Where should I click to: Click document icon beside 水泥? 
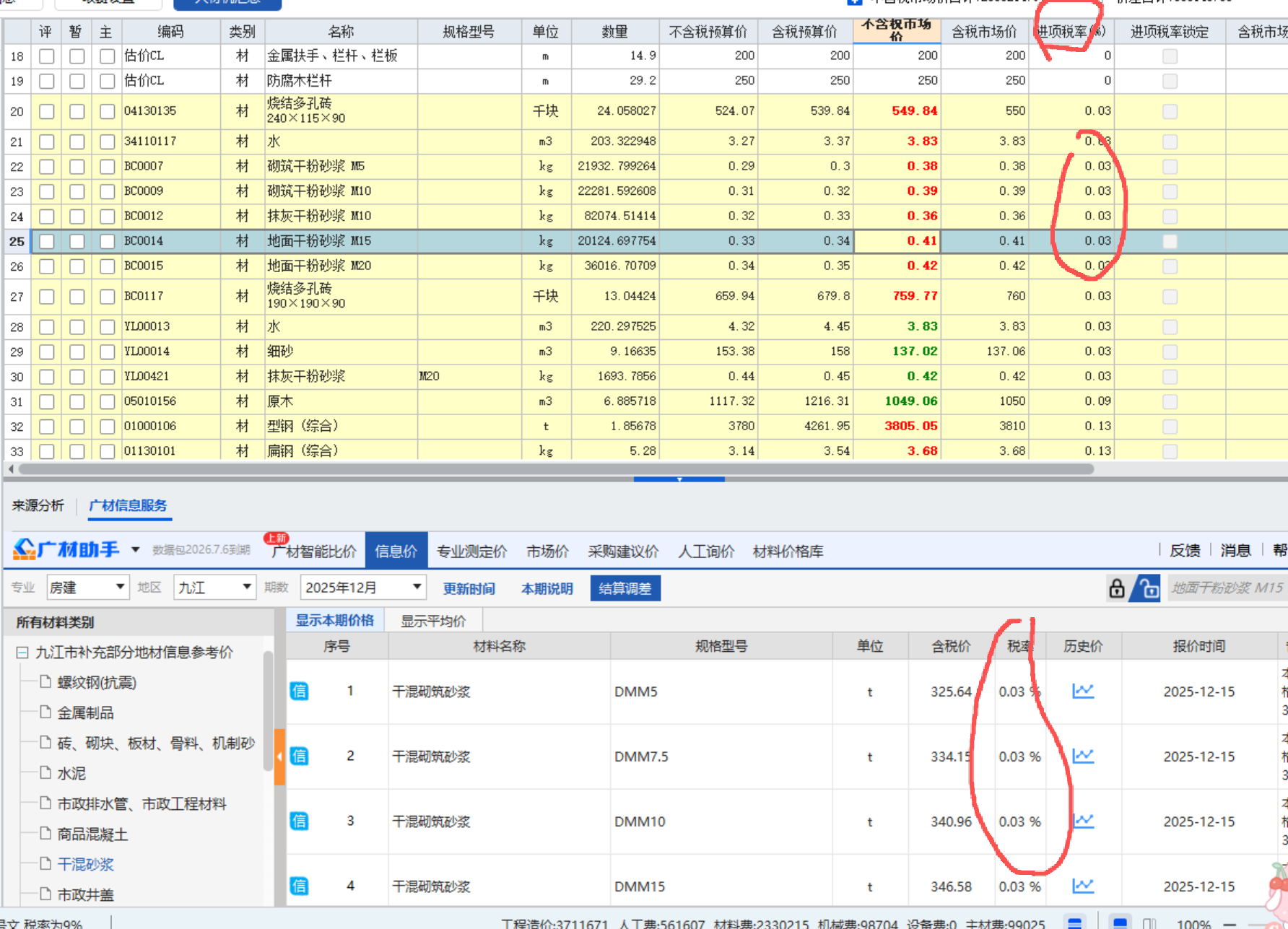[45, 772]
